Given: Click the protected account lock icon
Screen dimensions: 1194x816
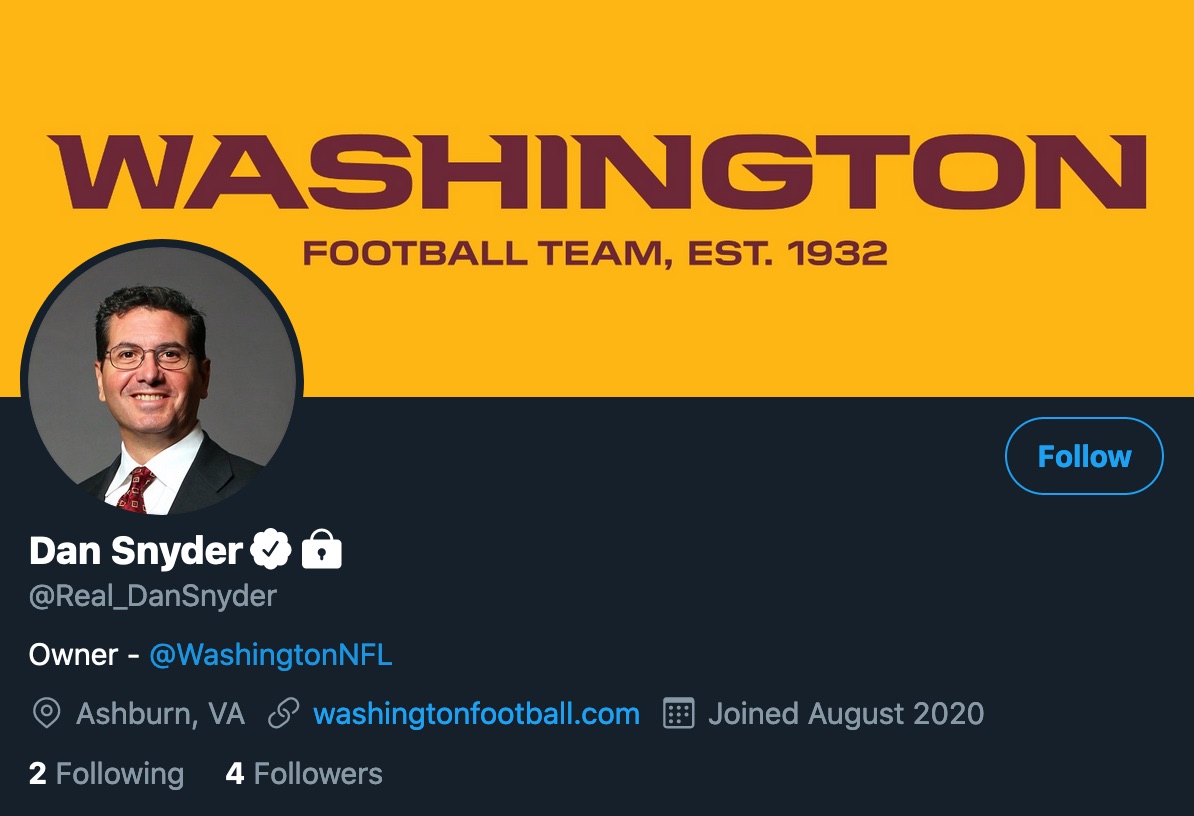Looking at the screenshot, I should pyautogui.click(x=321, y=549).
